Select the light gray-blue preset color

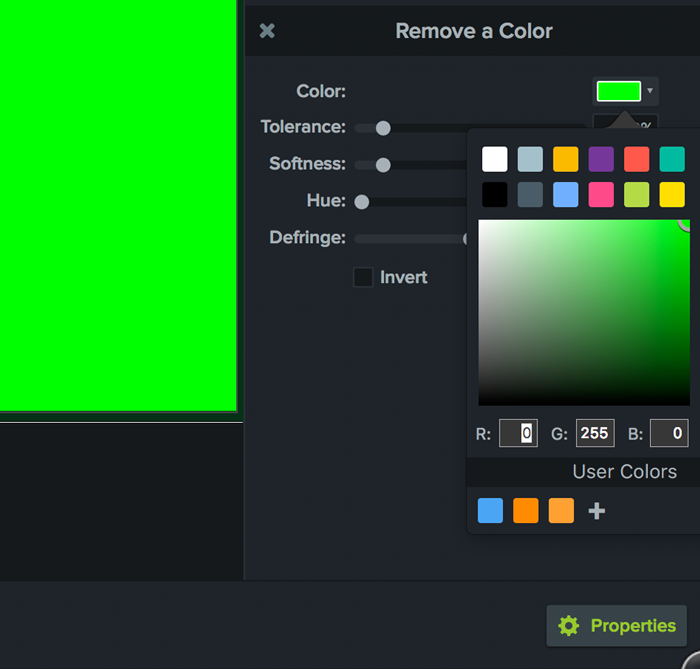(530, 159)
